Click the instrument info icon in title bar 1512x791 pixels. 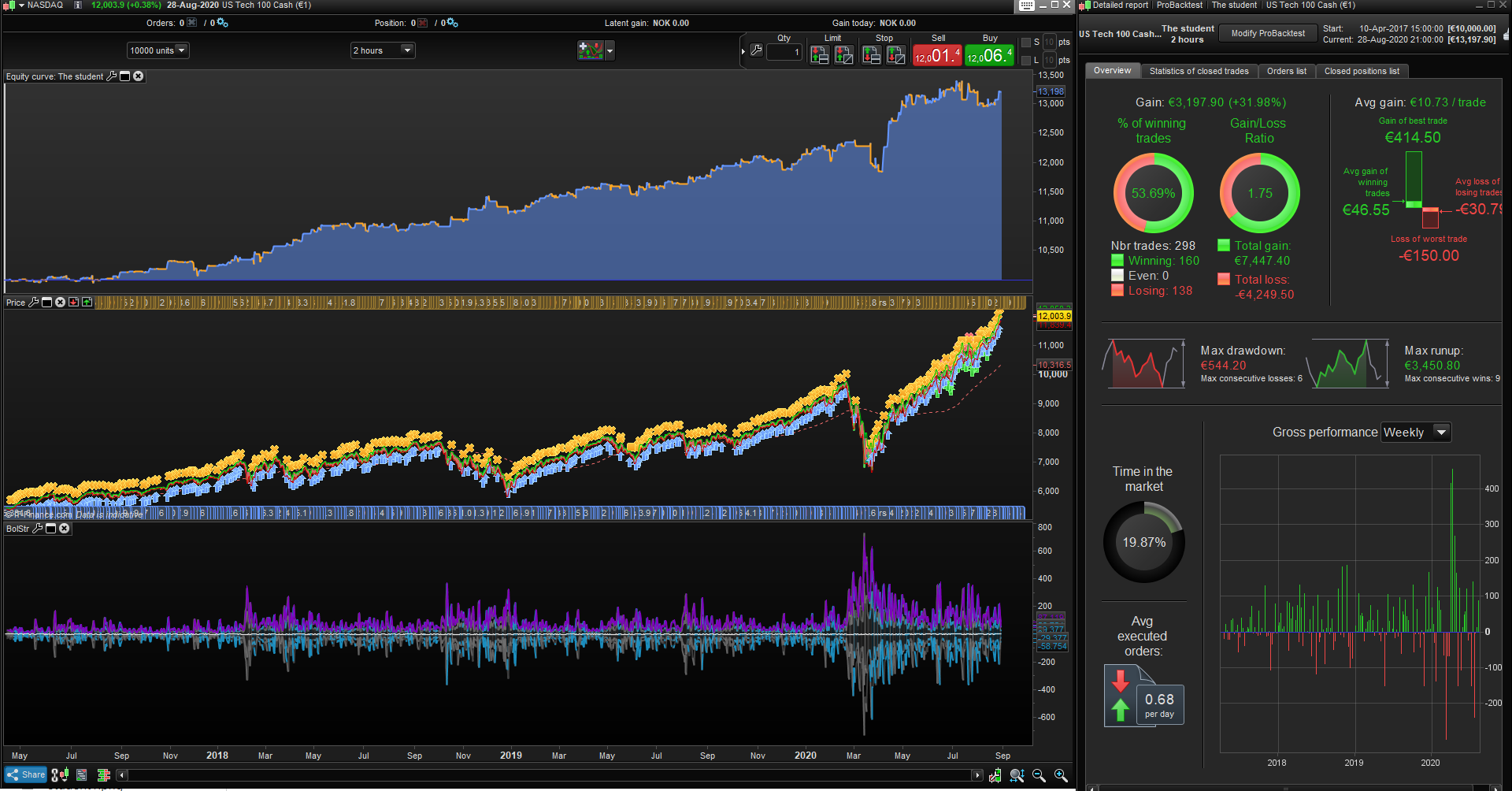point(78,6)
